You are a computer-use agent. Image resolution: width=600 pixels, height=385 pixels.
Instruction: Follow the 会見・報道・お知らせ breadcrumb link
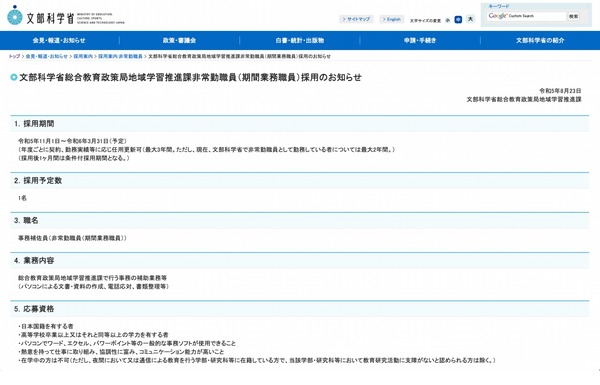click(47, 56)
